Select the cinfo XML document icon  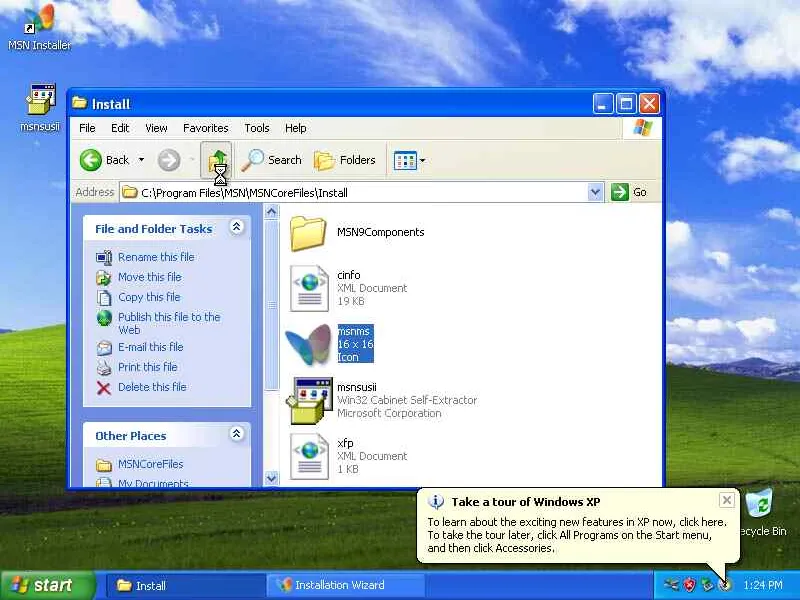pyautogui.click(x=309, y=288)
